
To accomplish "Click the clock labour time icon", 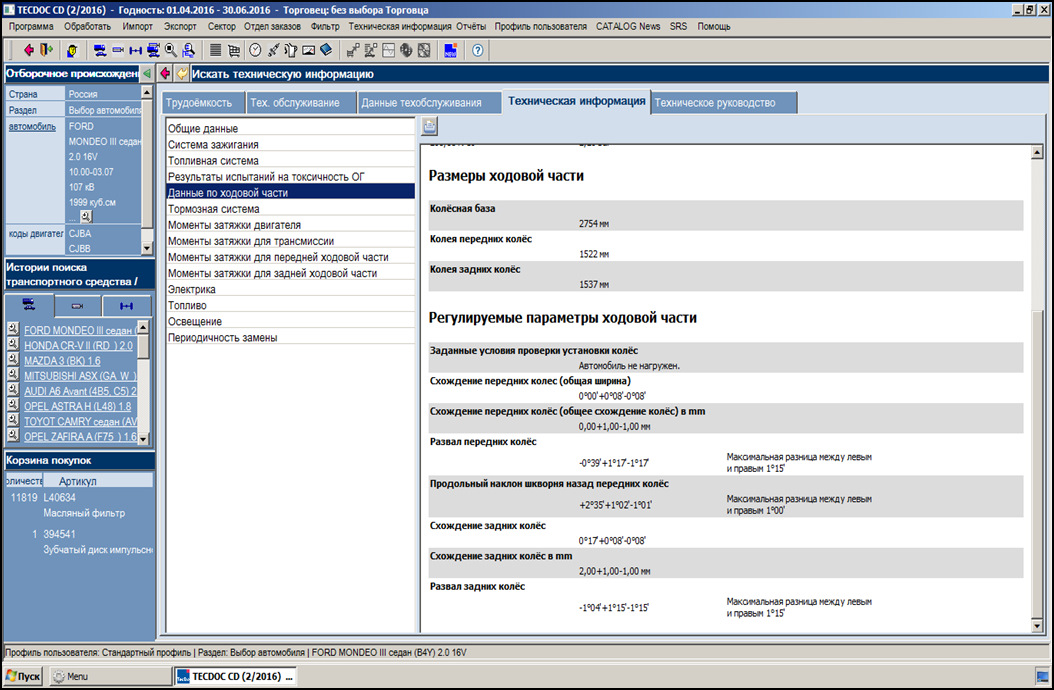I will click(x=255, y=50).
